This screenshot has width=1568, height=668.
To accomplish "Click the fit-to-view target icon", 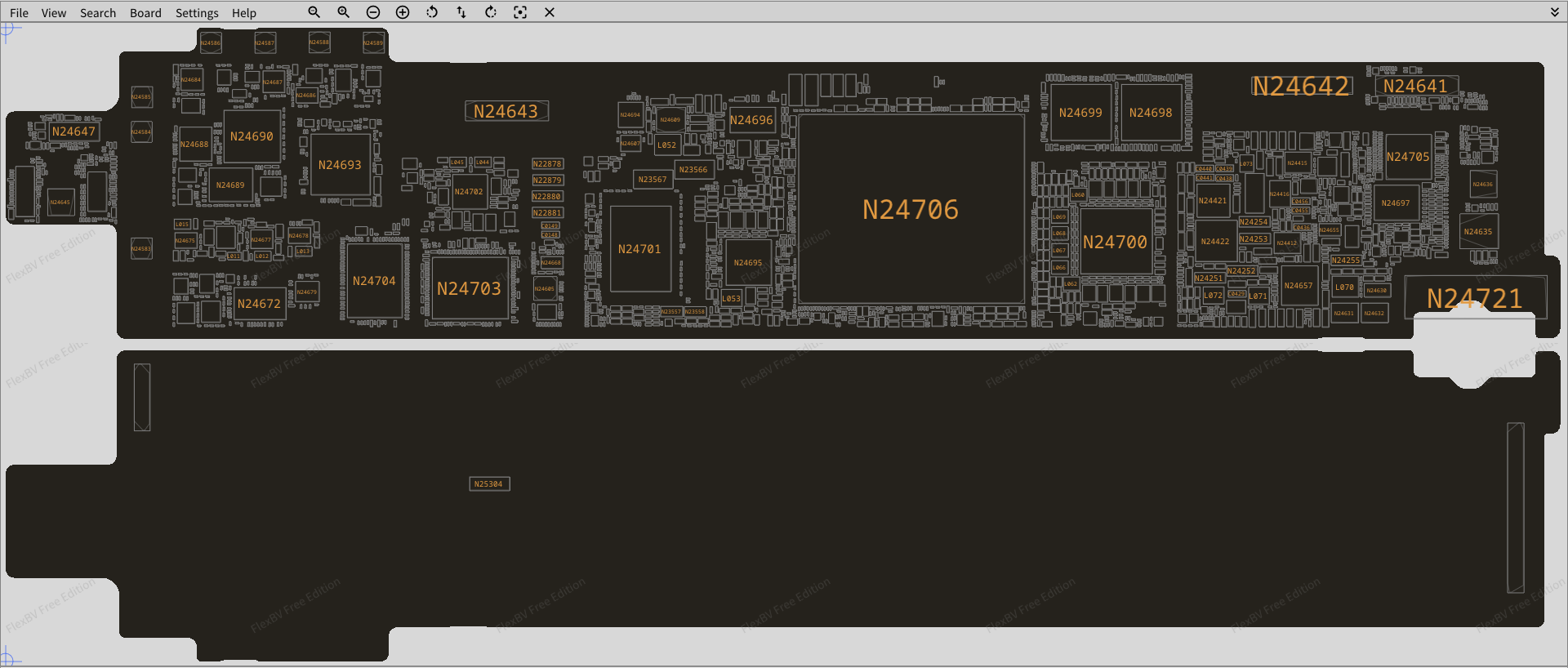I will coord(520,12).
